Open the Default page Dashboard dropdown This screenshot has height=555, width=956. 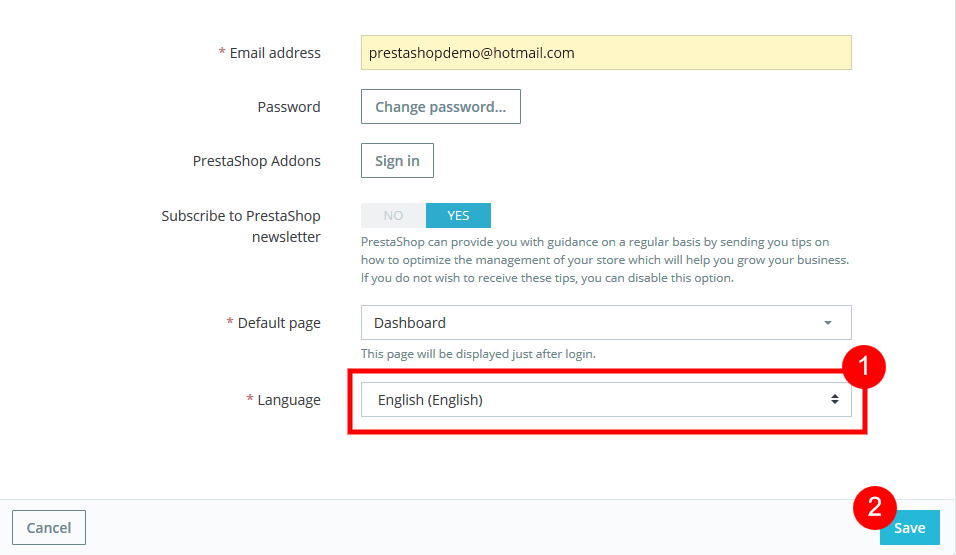[605, 323]
